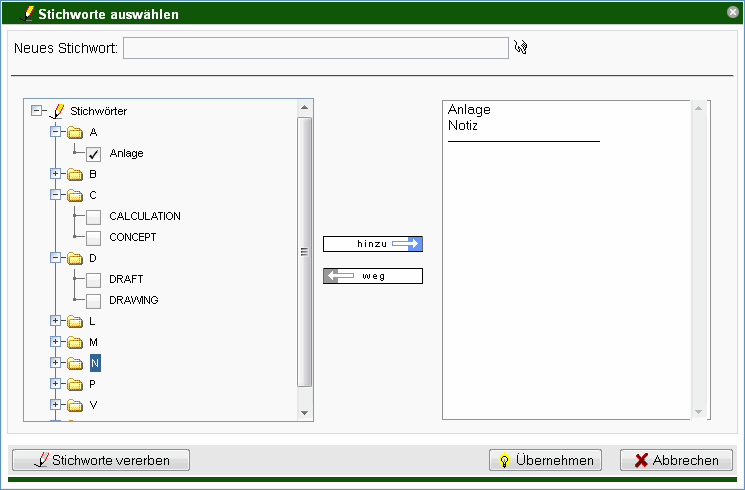
Task: Click the Stichwörter root pencil icon
Action: pos(57,111)
